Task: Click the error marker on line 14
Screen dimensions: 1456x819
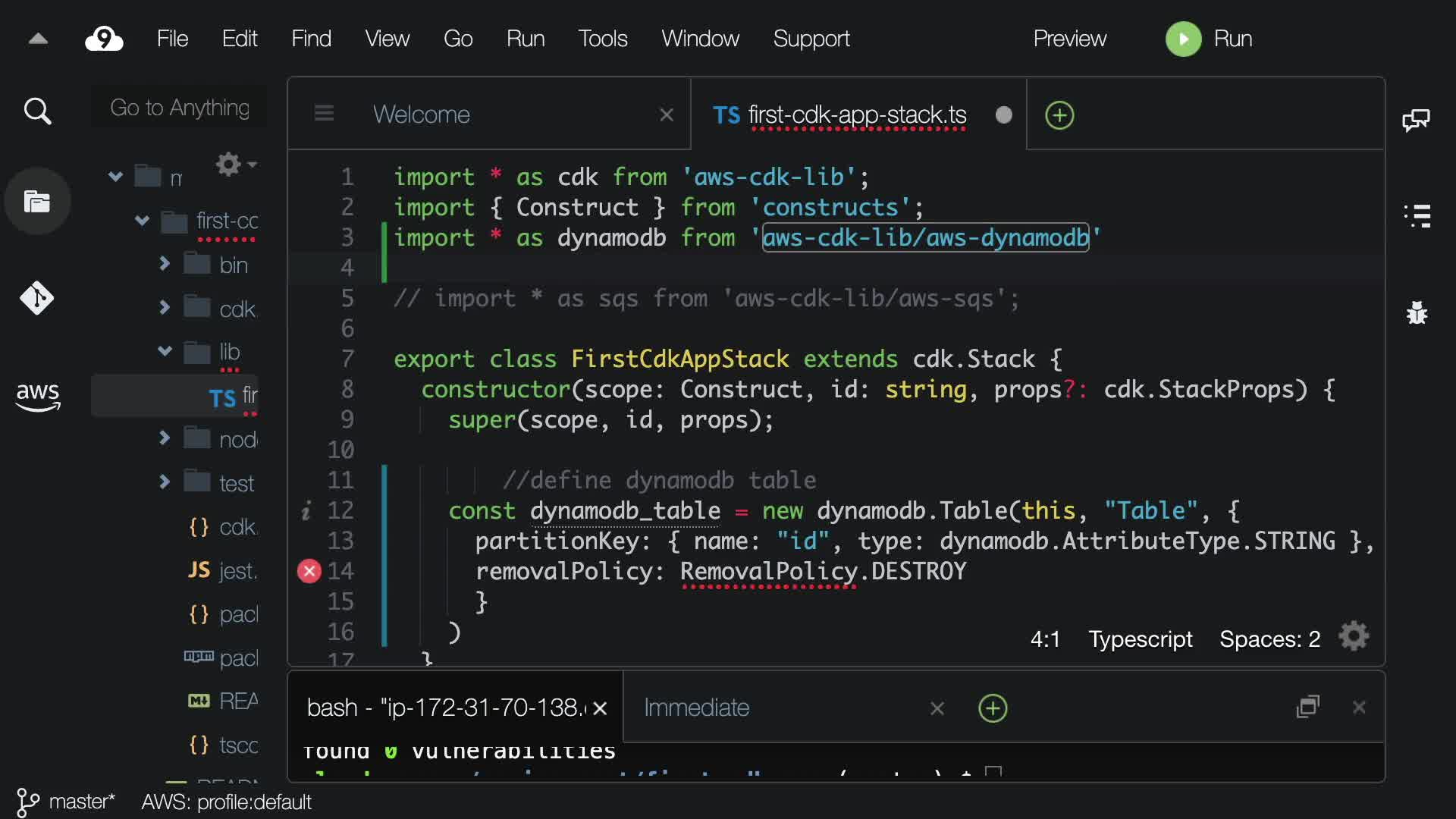Action: [309, 571]
